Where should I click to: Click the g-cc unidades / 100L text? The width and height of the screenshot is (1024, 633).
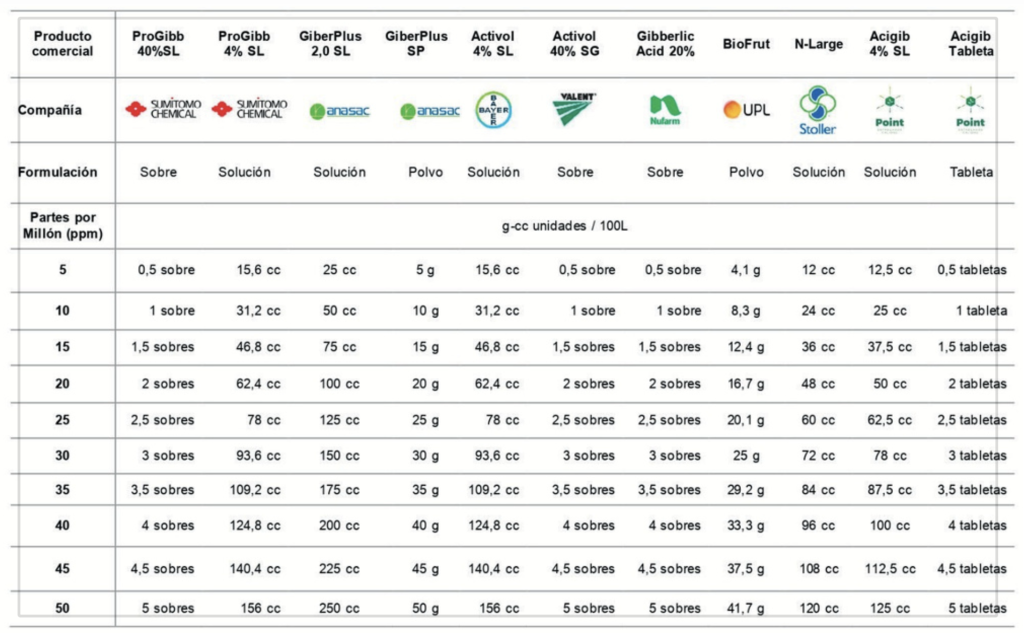565,225
